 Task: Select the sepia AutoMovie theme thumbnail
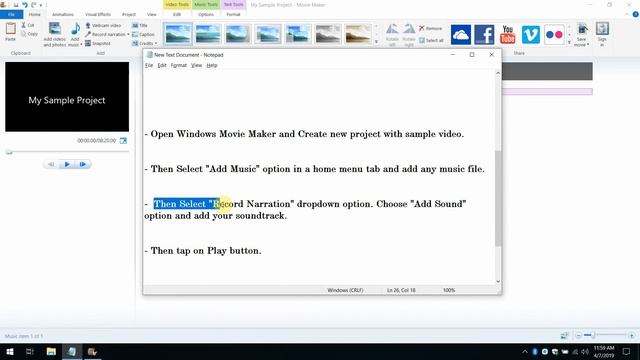pos(358,34)
